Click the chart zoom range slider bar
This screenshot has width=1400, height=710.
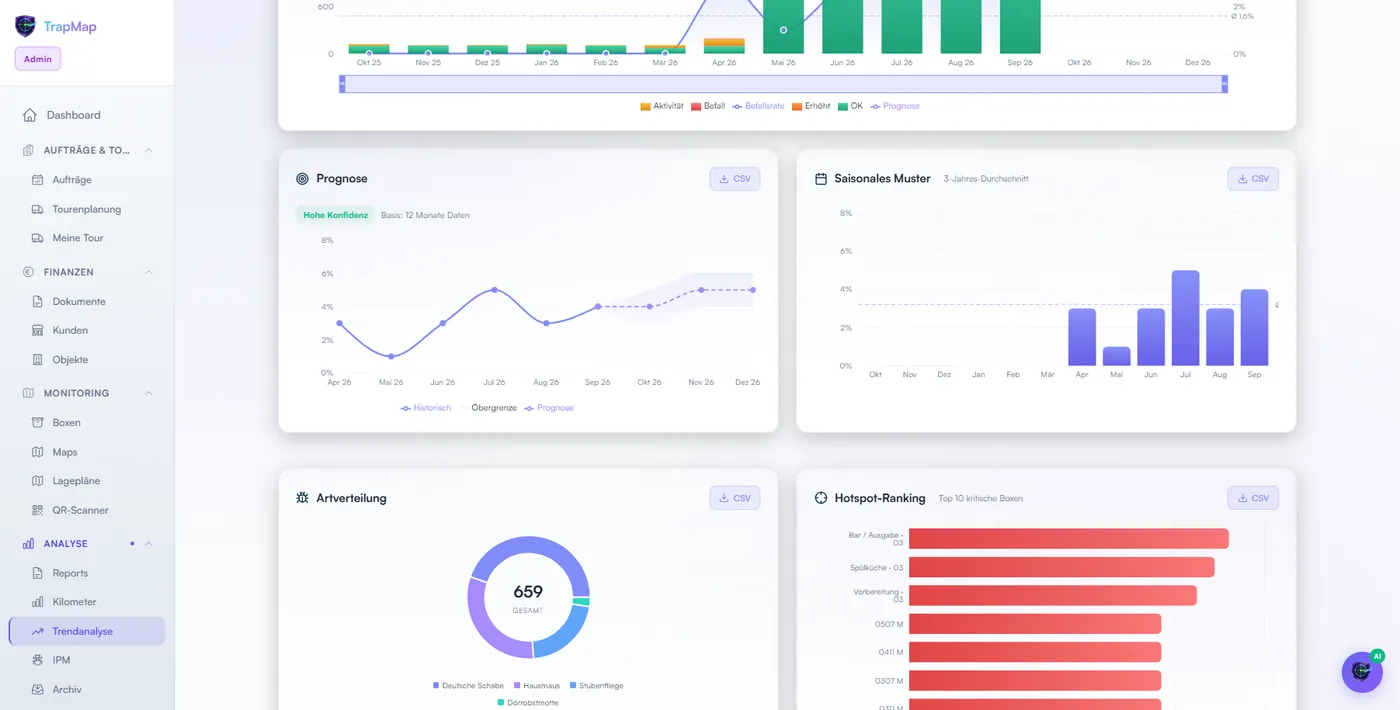(x=783, y=84)
